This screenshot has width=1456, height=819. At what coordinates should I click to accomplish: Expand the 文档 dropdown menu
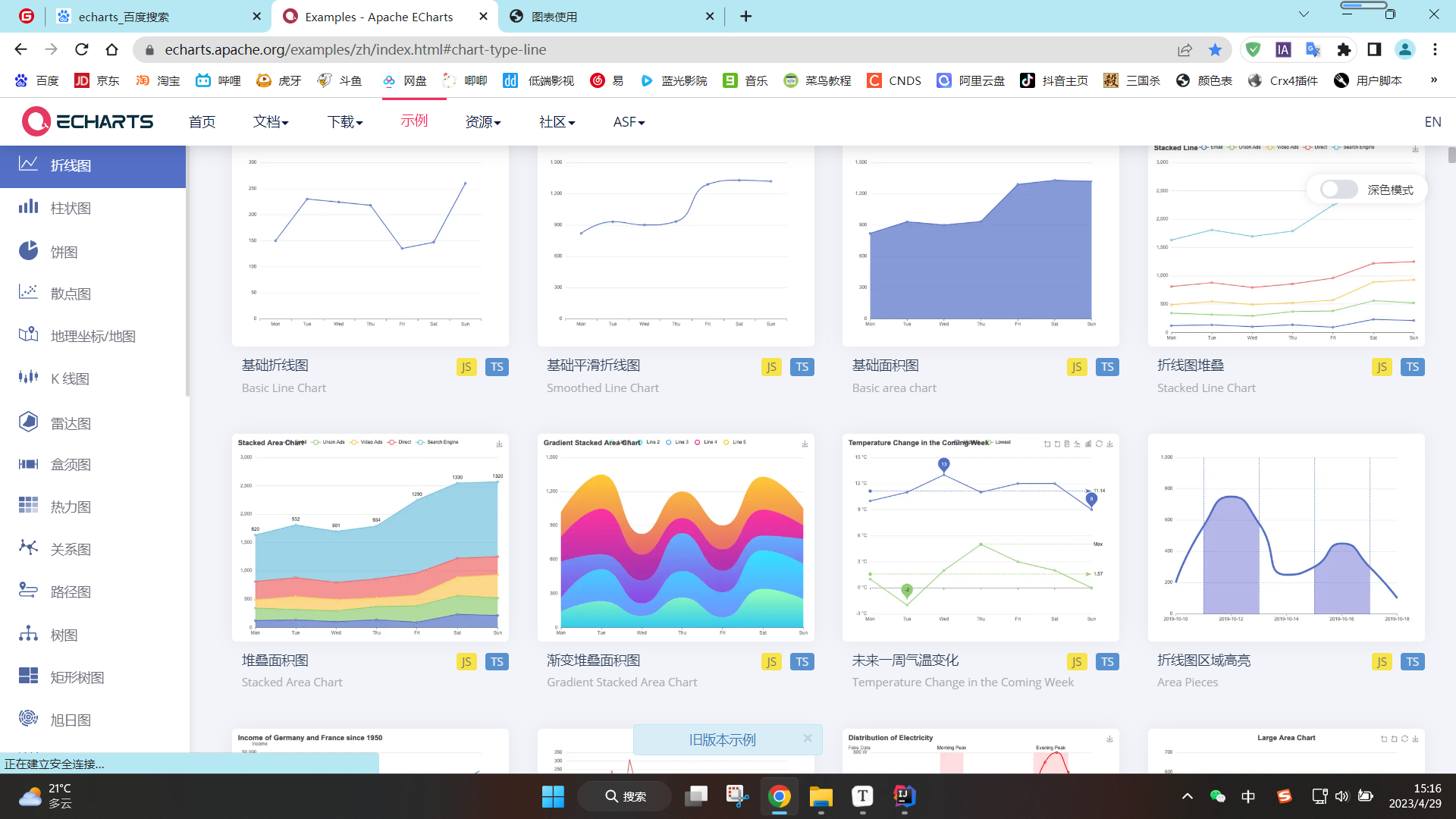271,121
